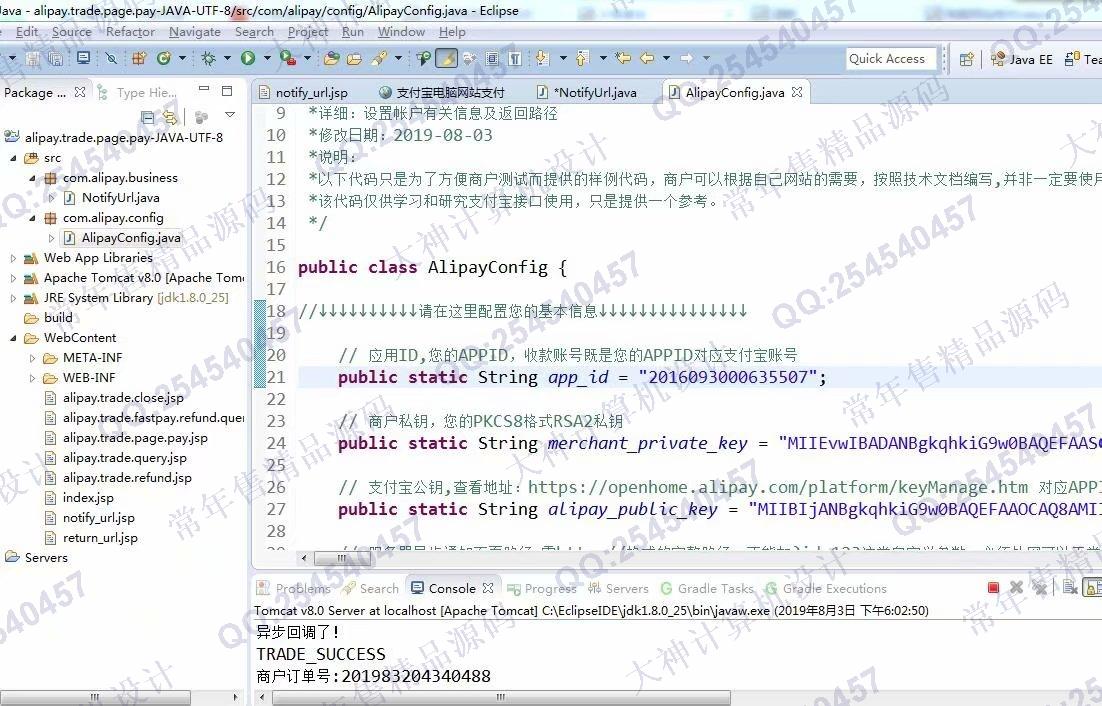Toggle Link with Editor in Package Explorer
1102x706 pixels.
tap(169, 117)
